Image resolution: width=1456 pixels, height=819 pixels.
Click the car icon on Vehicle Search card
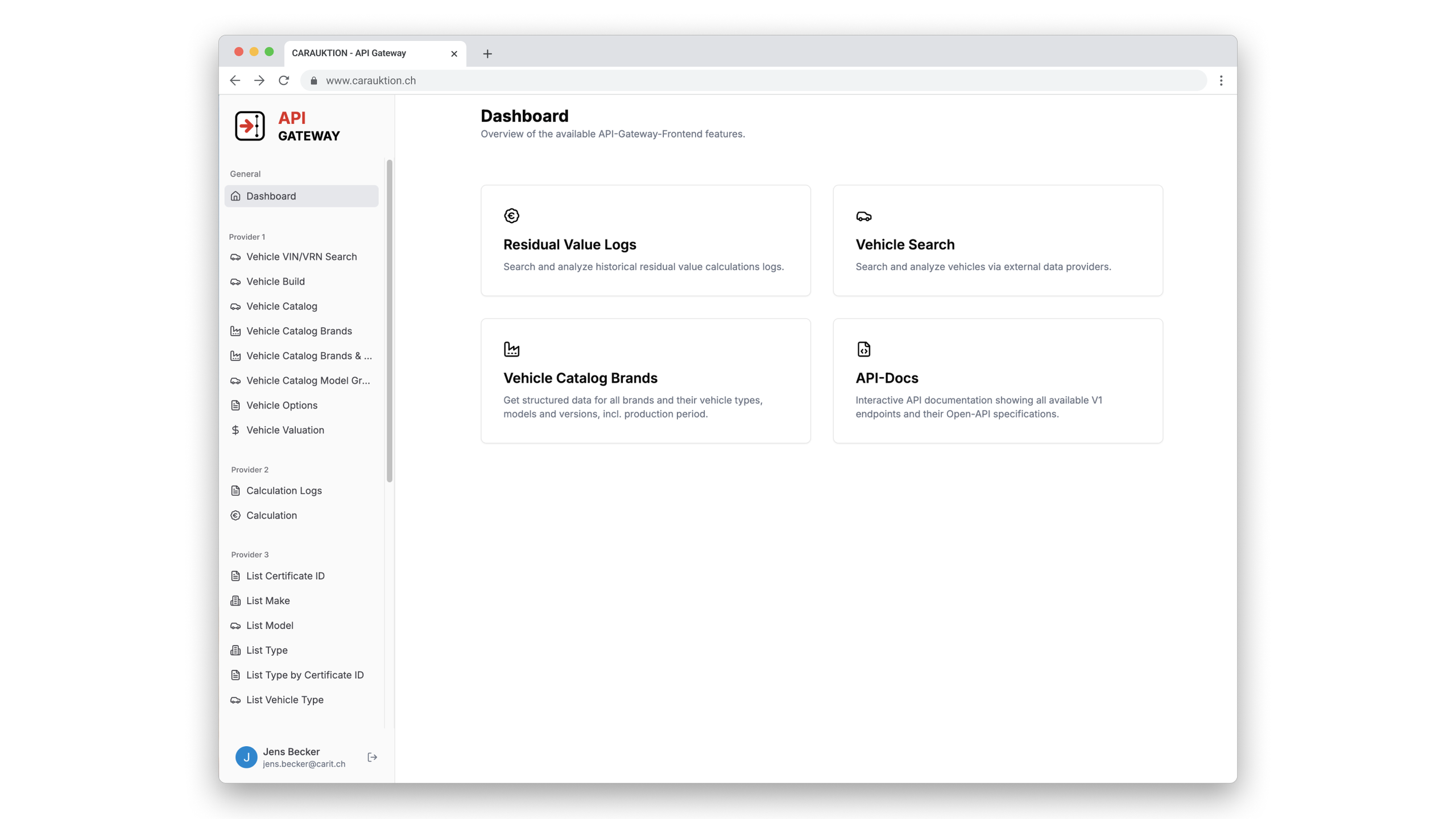coord(863,216)
